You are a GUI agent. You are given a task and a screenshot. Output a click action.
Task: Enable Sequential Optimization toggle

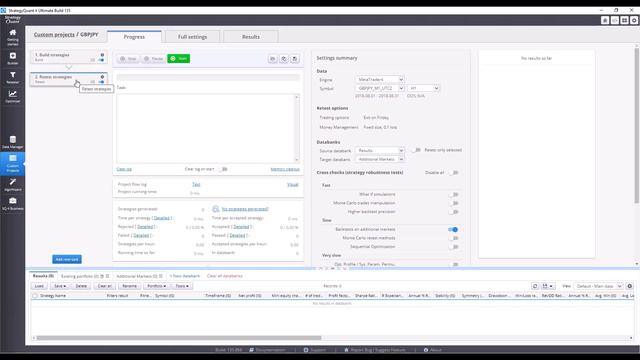click(x=453, y=247)
